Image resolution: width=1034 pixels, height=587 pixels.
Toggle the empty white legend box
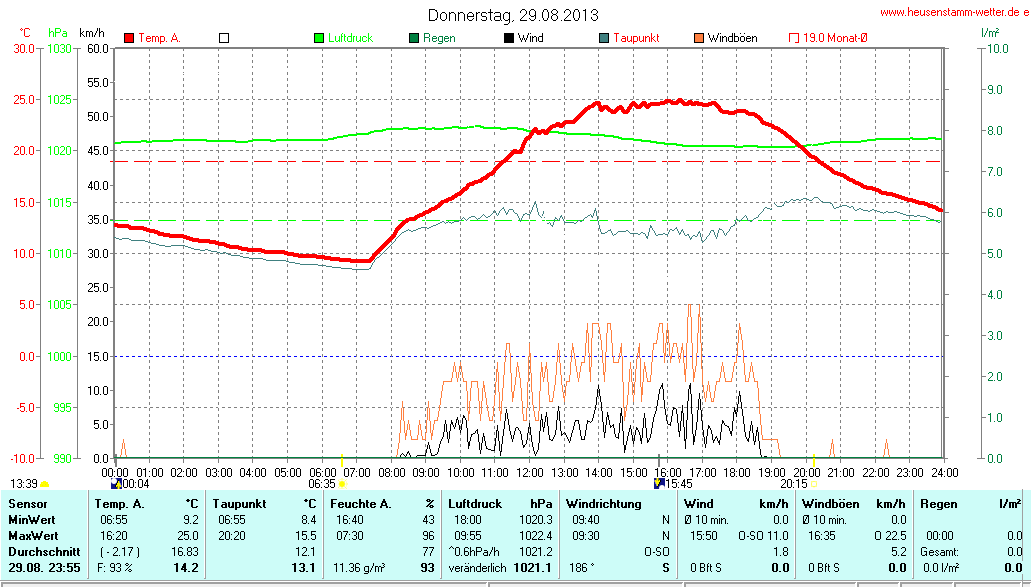pyautogui.click(x=224, y=38)
